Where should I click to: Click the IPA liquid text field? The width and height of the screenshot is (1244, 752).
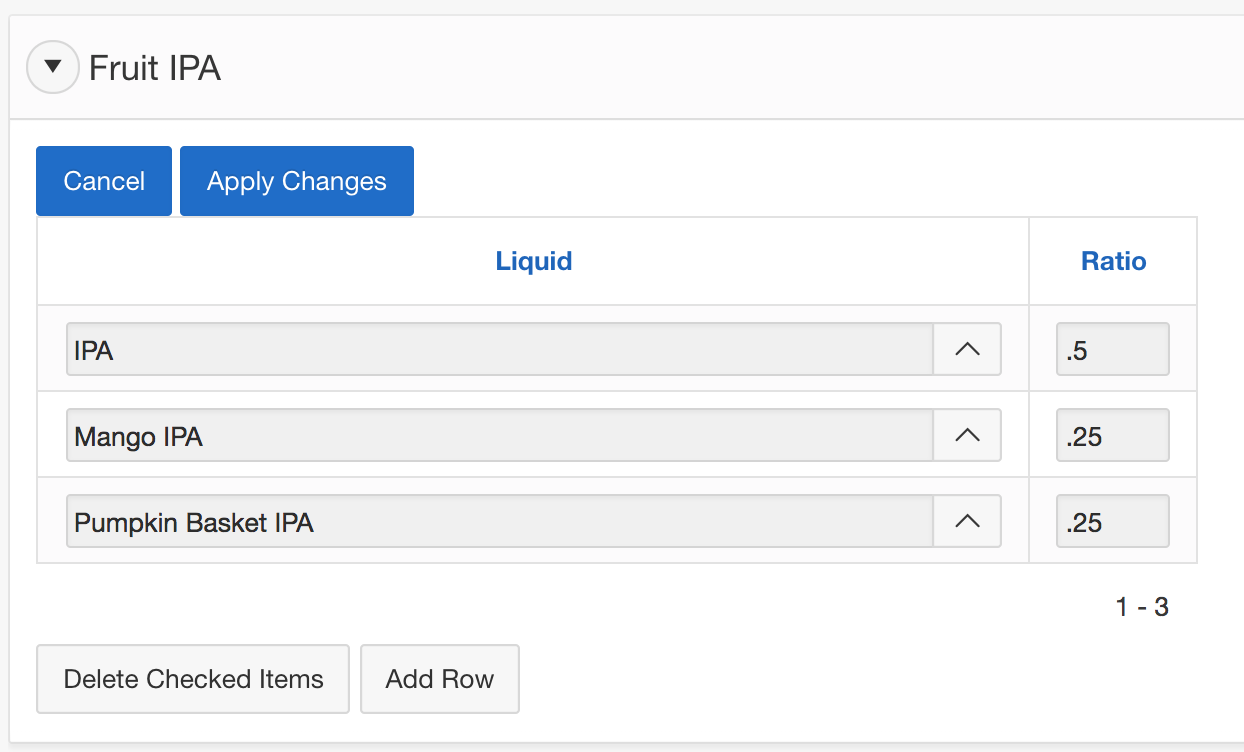[x=499, y=349]
